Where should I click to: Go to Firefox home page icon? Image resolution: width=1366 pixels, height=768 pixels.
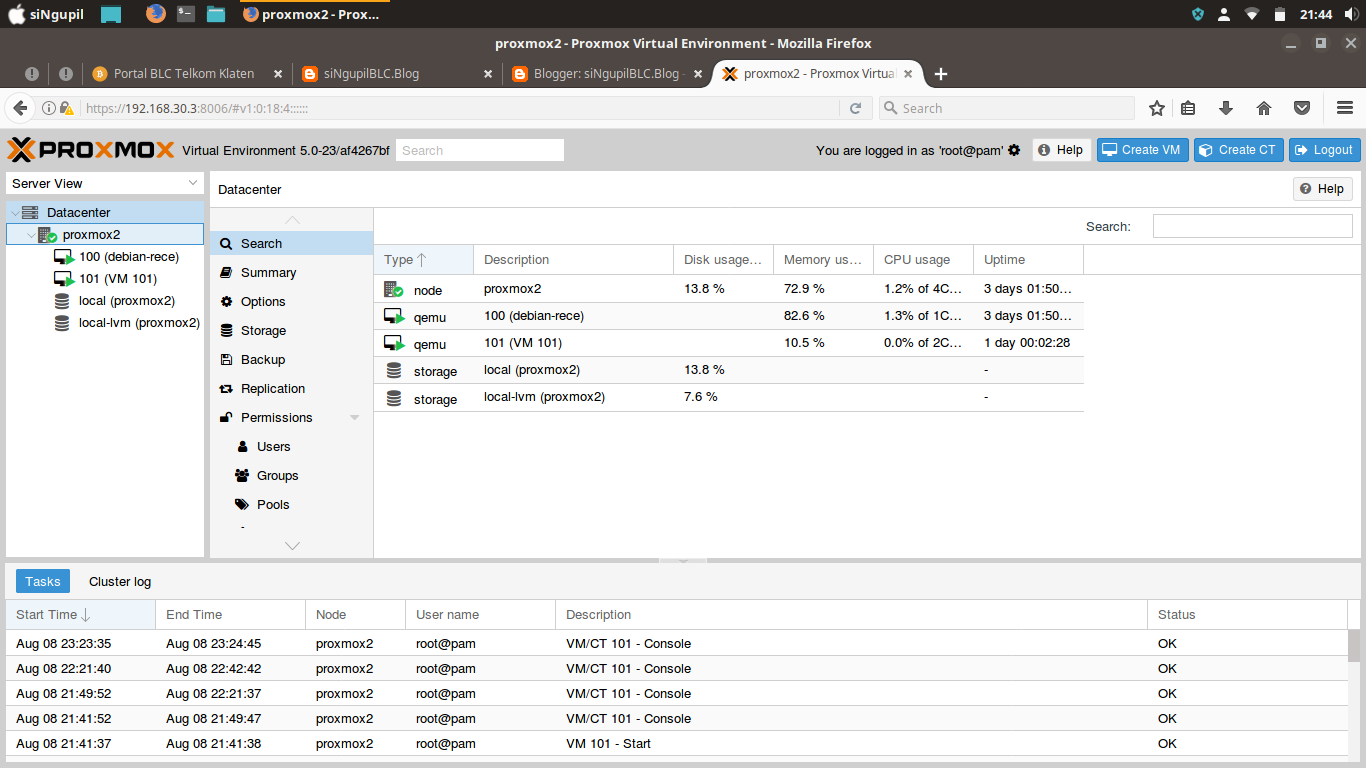coord(1264,108)
